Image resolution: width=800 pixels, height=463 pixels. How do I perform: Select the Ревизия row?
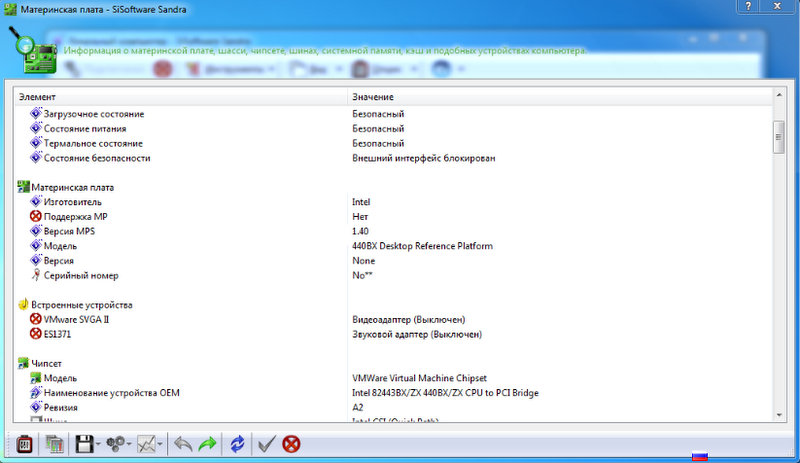click(x=393, y=407)
